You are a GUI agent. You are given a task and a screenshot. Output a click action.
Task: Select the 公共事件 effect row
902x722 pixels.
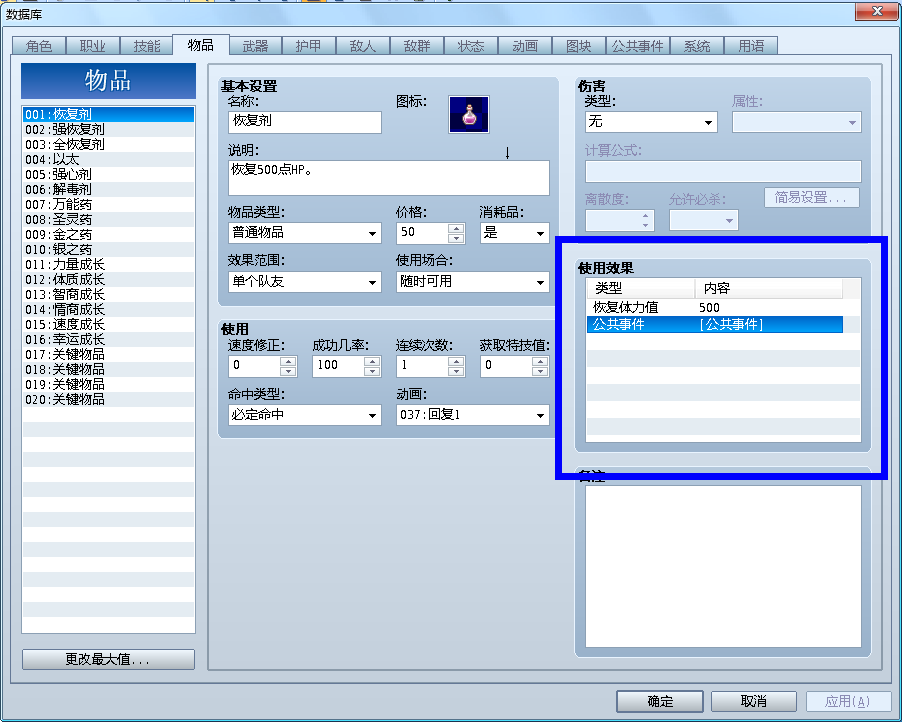[714, 324]
